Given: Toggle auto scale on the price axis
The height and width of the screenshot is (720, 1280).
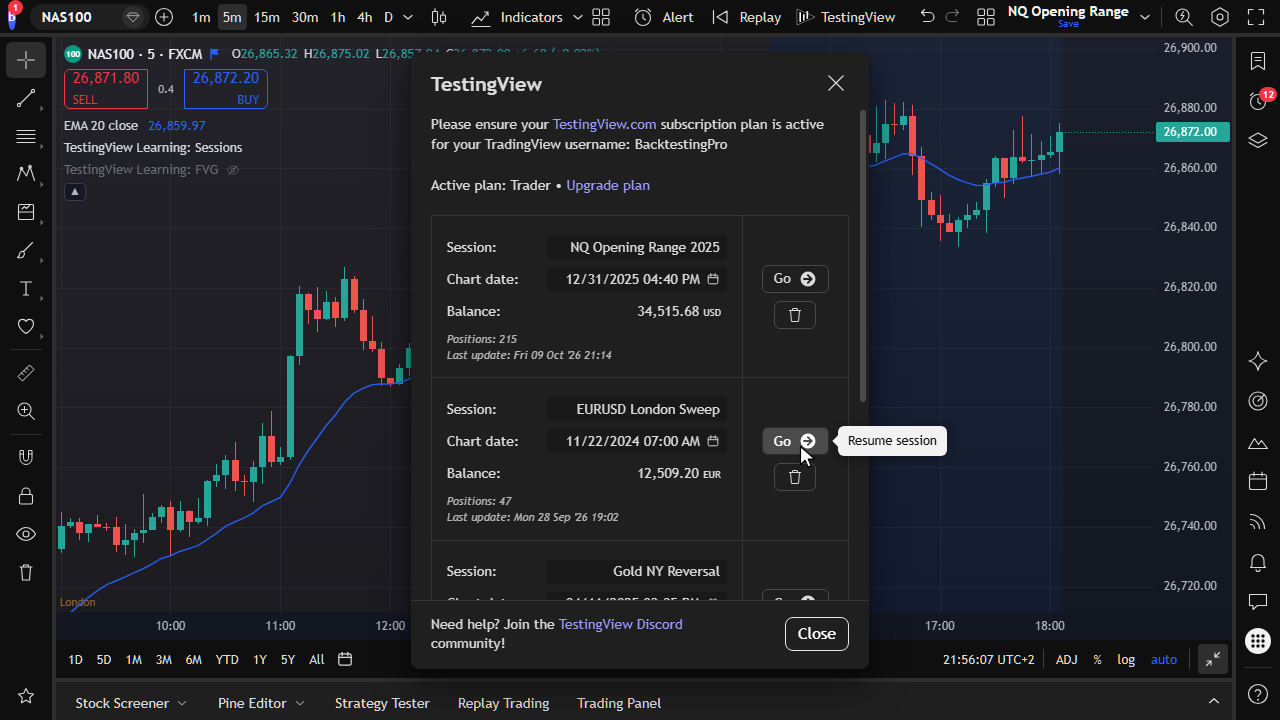Looking at the screenshot, I should [x=1164, y=659].
